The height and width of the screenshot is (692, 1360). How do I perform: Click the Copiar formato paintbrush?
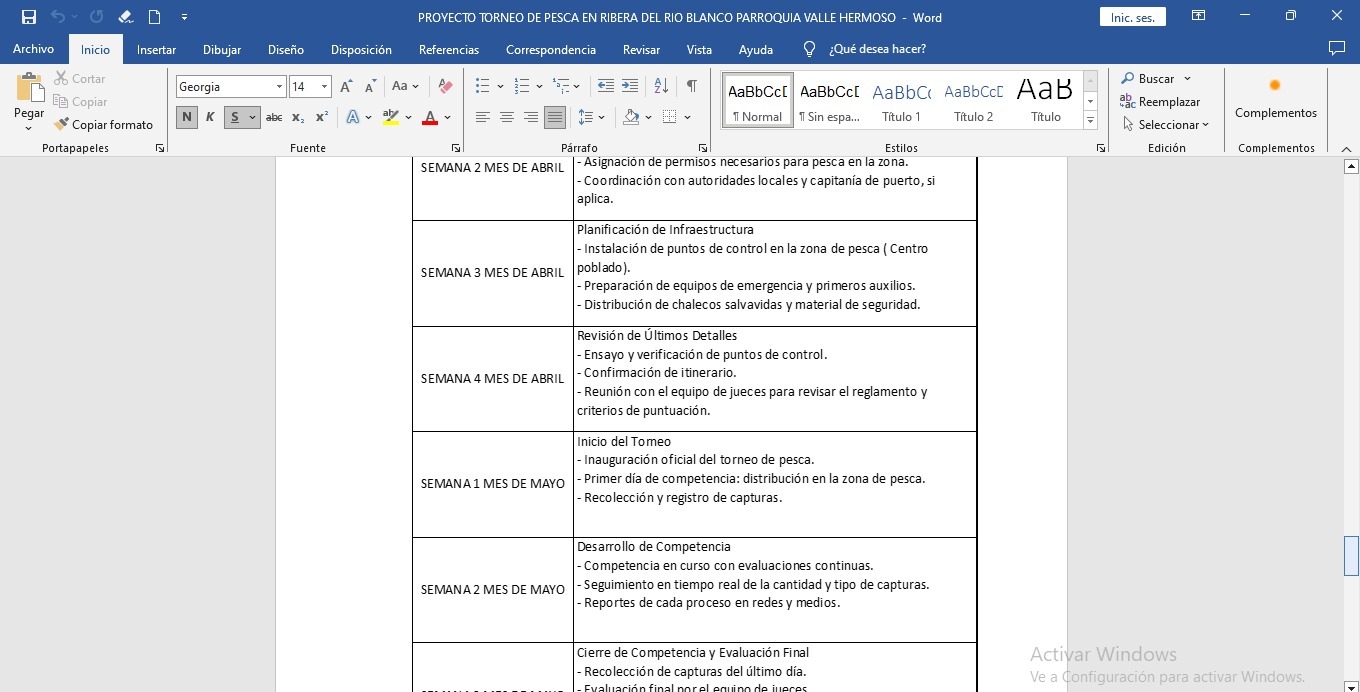(x=103, y=125)
